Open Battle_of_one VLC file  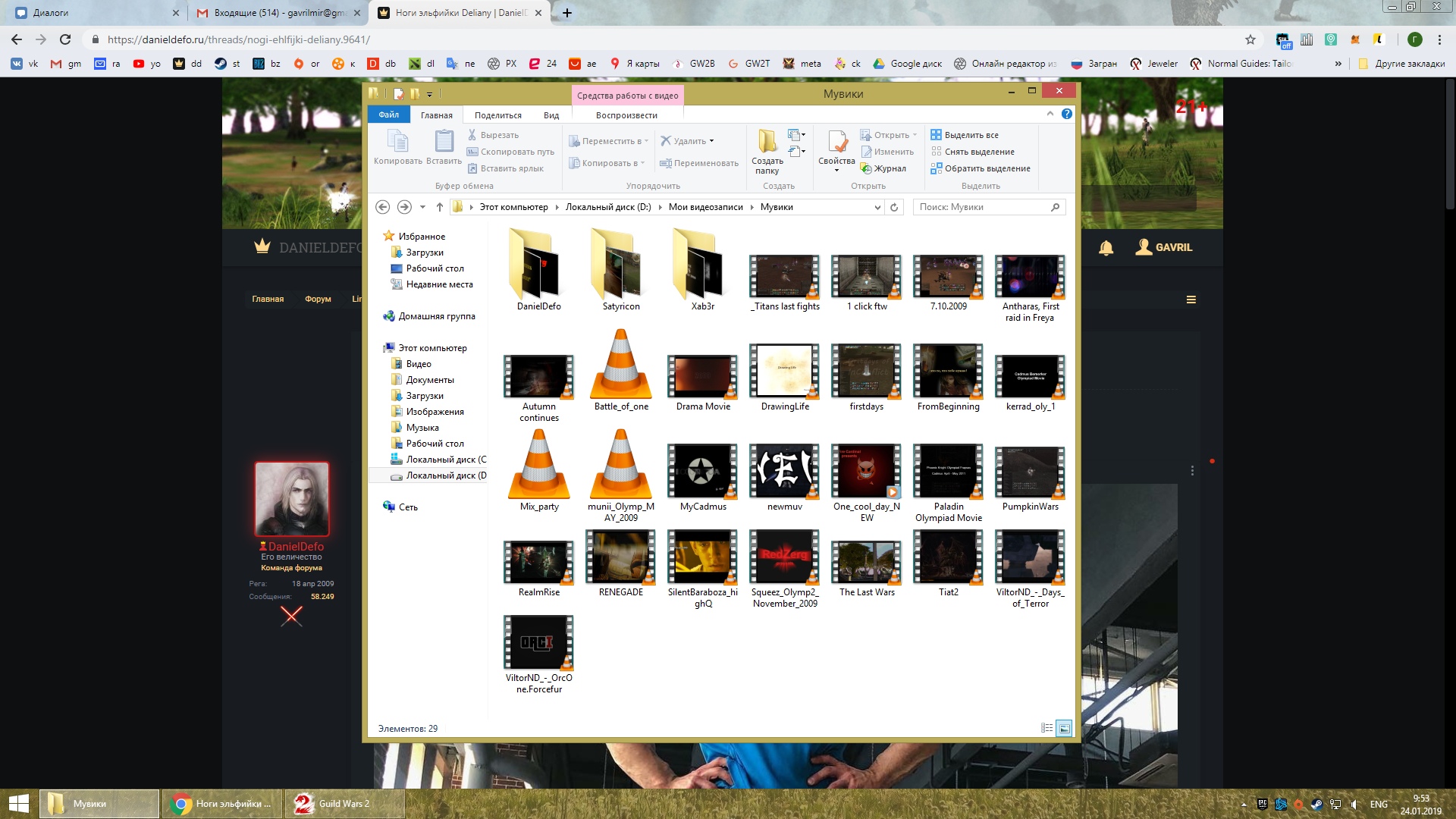pos(621,371)
